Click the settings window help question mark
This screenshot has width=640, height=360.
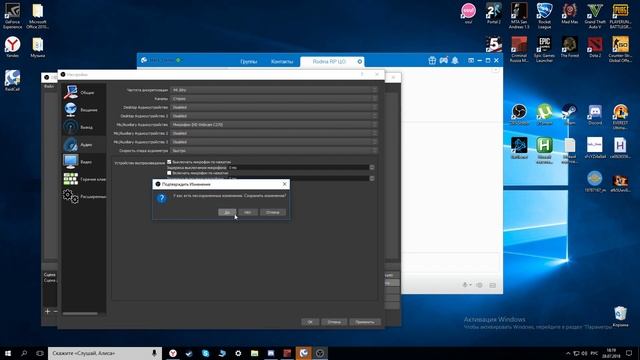tap(362, 74)
